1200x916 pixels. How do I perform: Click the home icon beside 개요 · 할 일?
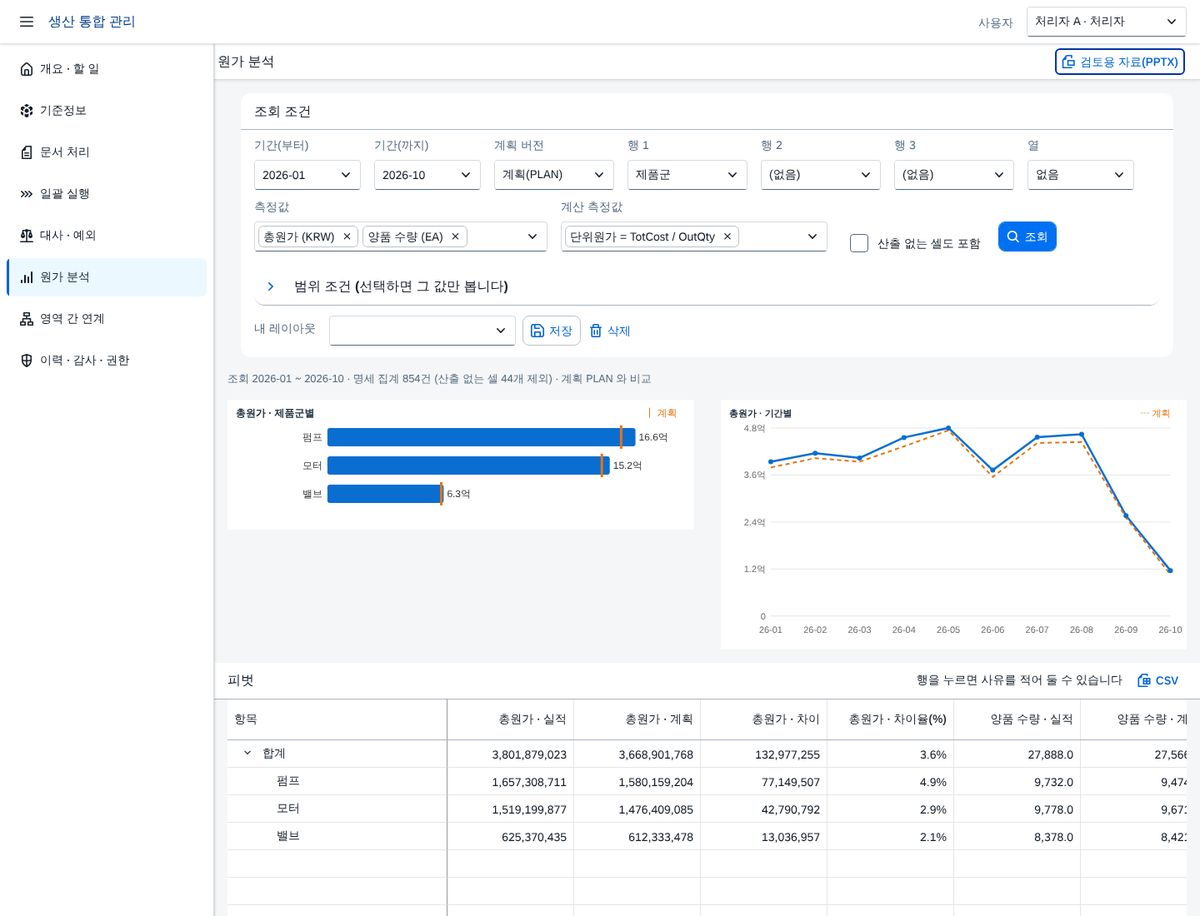[26, 69]
